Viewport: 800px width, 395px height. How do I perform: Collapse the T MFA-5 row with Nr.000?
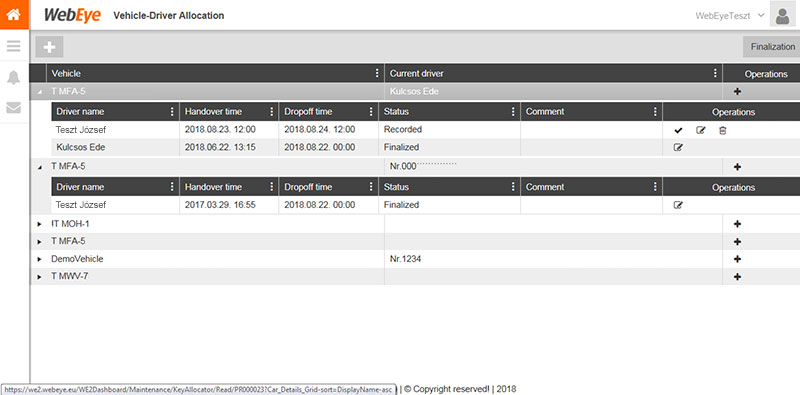click(x=40, y=167)
